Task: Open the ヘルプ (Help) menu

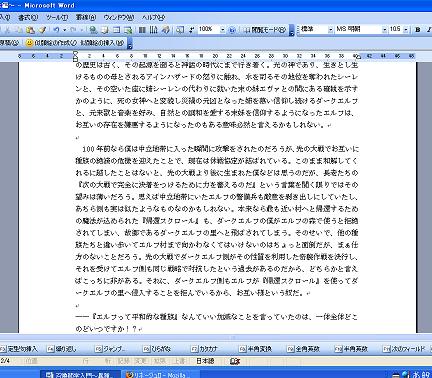Action: [153, 17]
